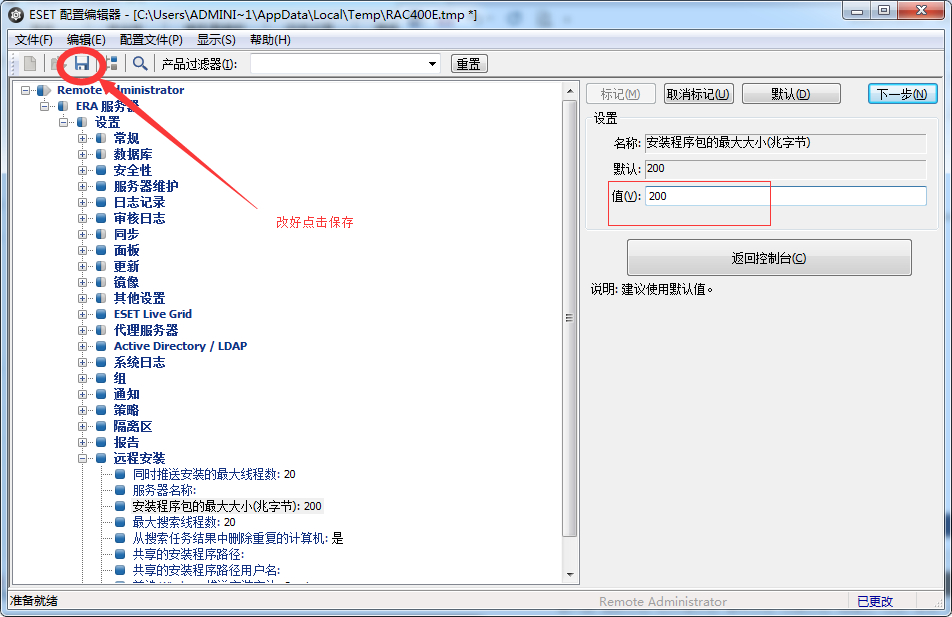Screen dimensions: 952x617
Task: Open the 文件(F) menu
Action: (34, 40)
